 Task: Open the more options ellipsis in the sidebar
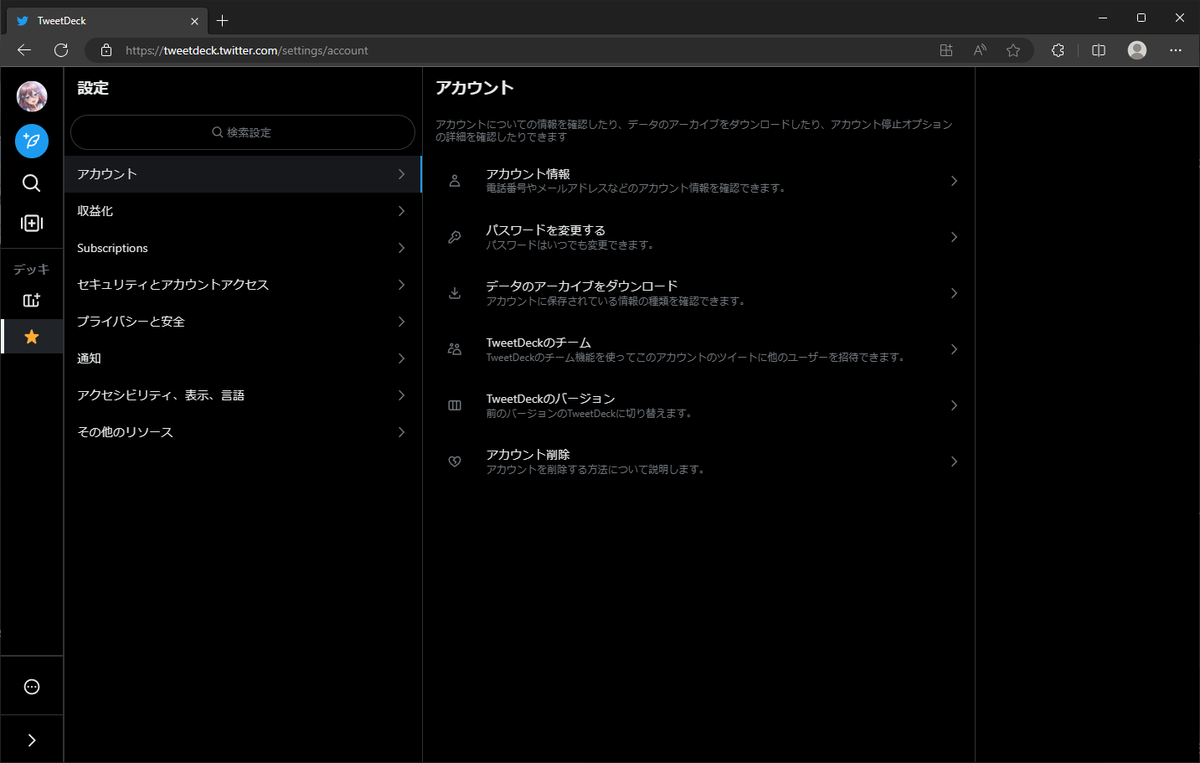[x=32, y=687]
